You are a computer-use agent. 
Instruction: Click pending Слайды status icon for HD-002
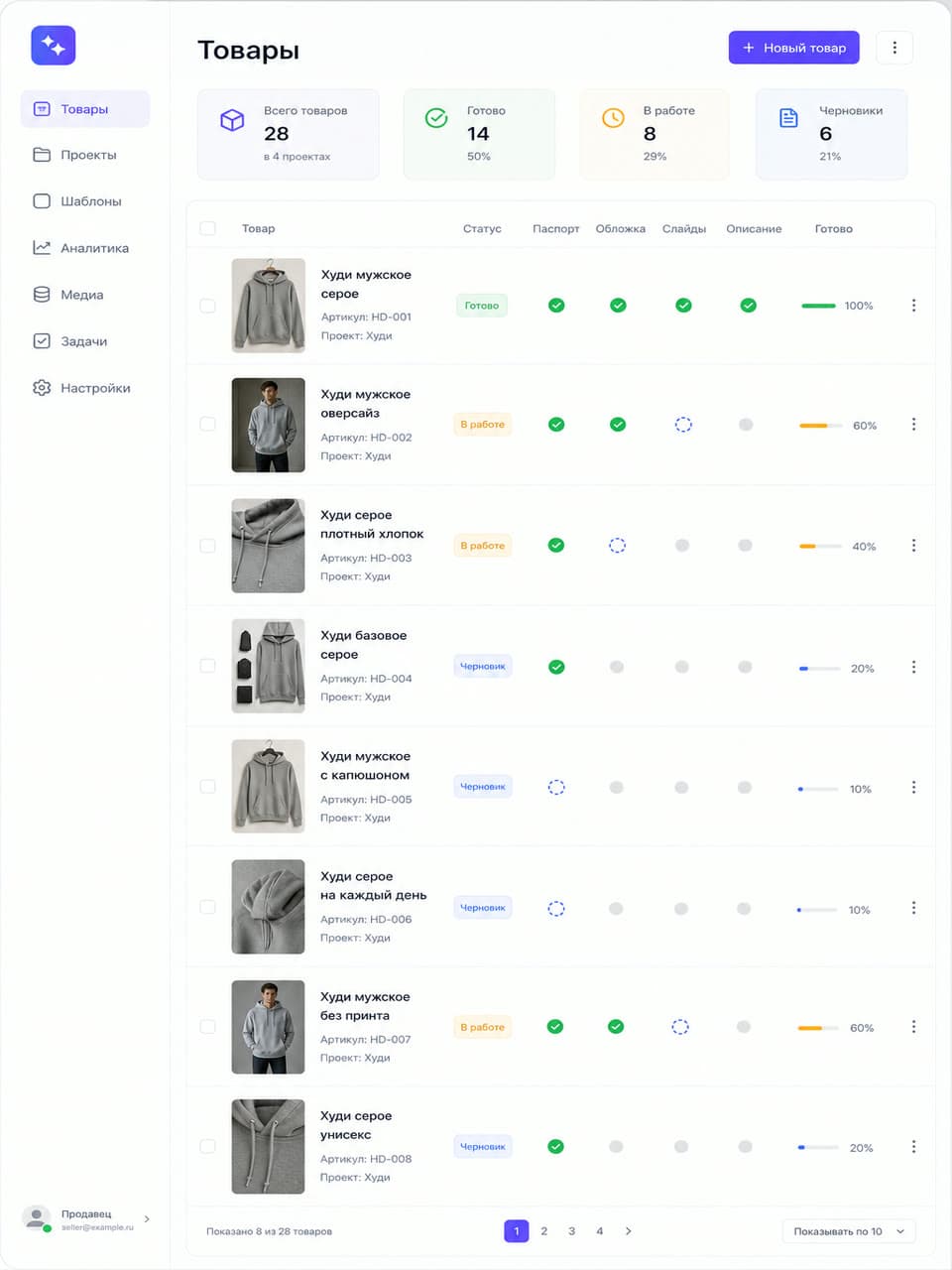(683, 425)
